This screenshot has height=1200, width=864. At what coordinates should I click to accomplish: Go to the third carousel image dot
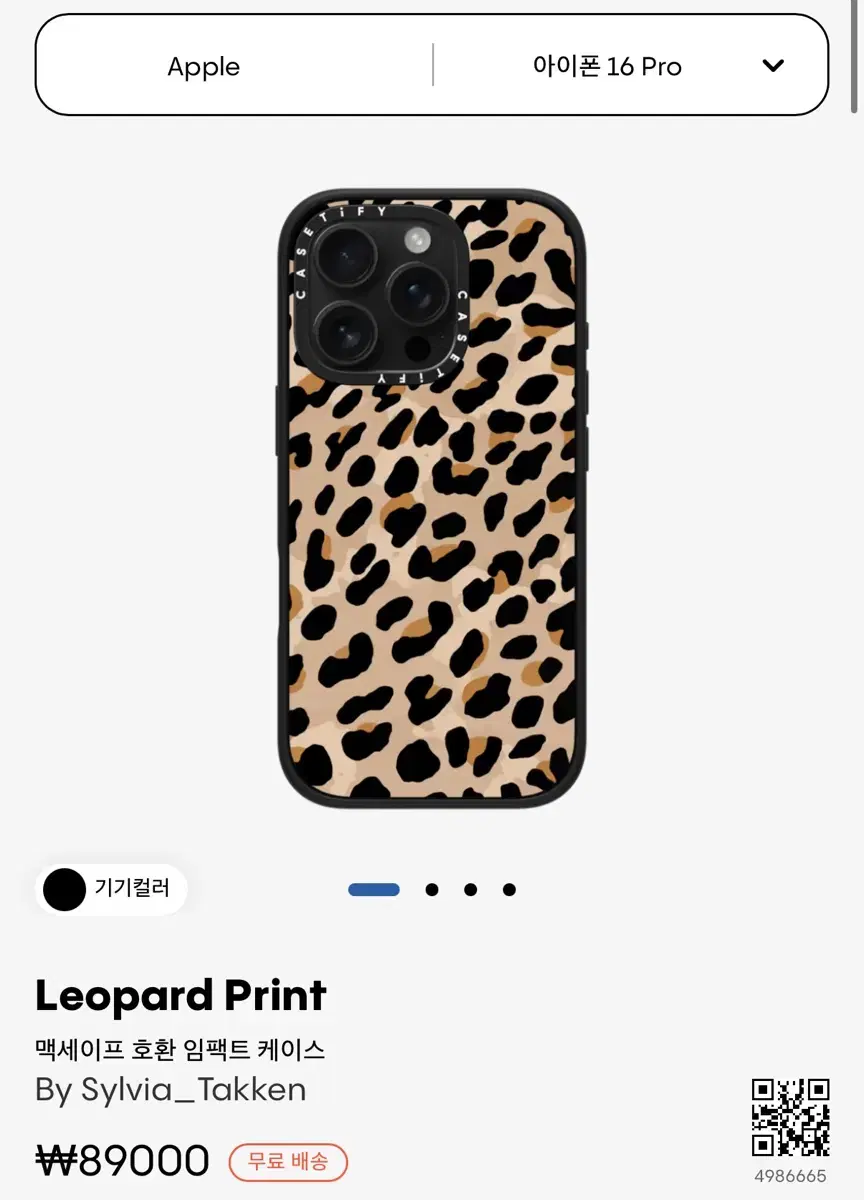(x=471, y=889)
